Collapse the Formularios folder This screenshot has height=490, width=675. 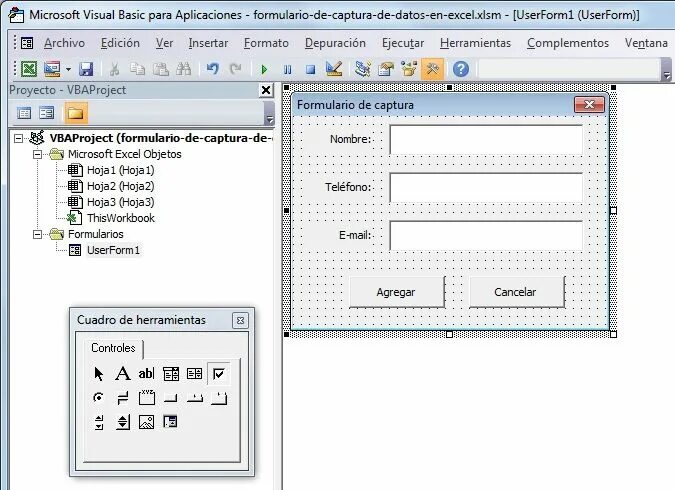[x=37, y=234]
